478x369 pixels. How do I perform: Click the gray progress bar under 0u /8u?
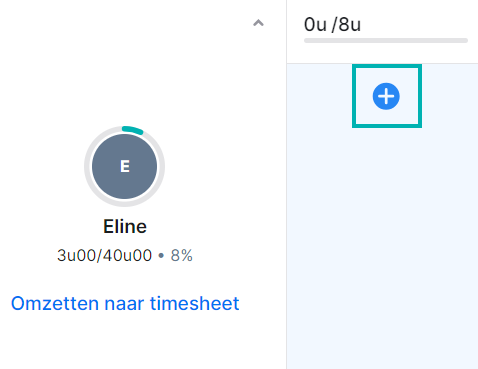[386, 41]
